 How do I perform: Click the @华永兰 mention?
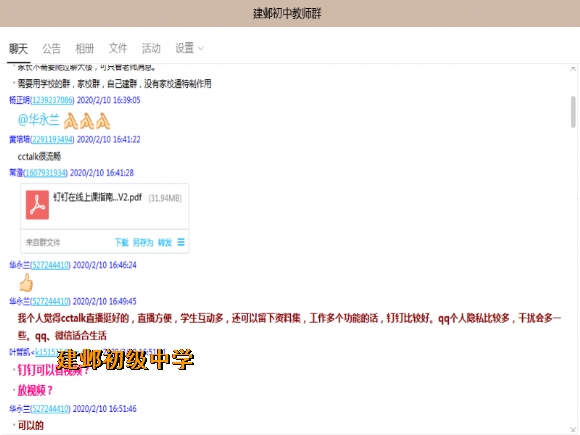pyautogui.click(x=38, y=120)
